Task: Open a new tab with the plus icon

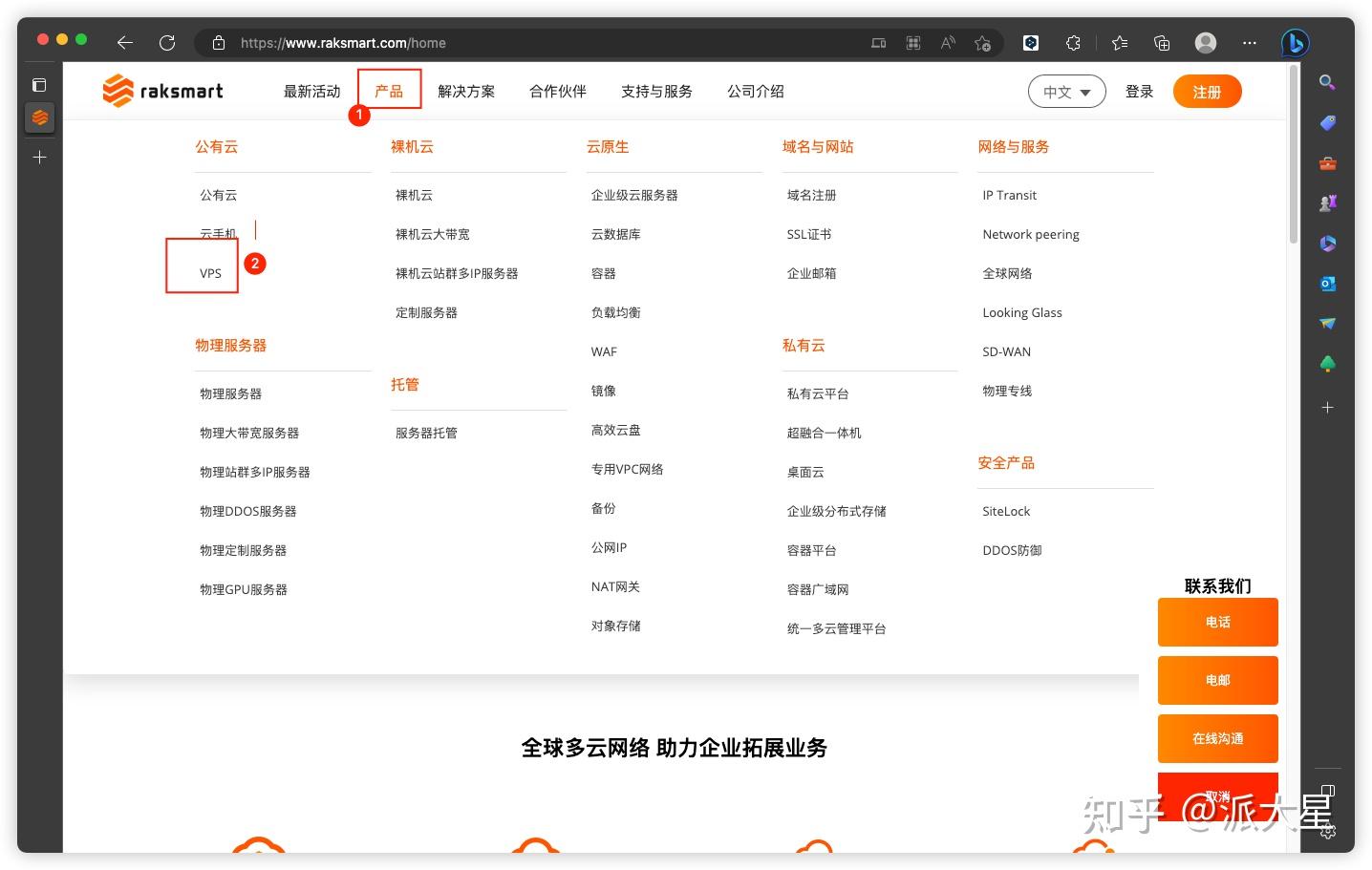Action: (39, 157)
